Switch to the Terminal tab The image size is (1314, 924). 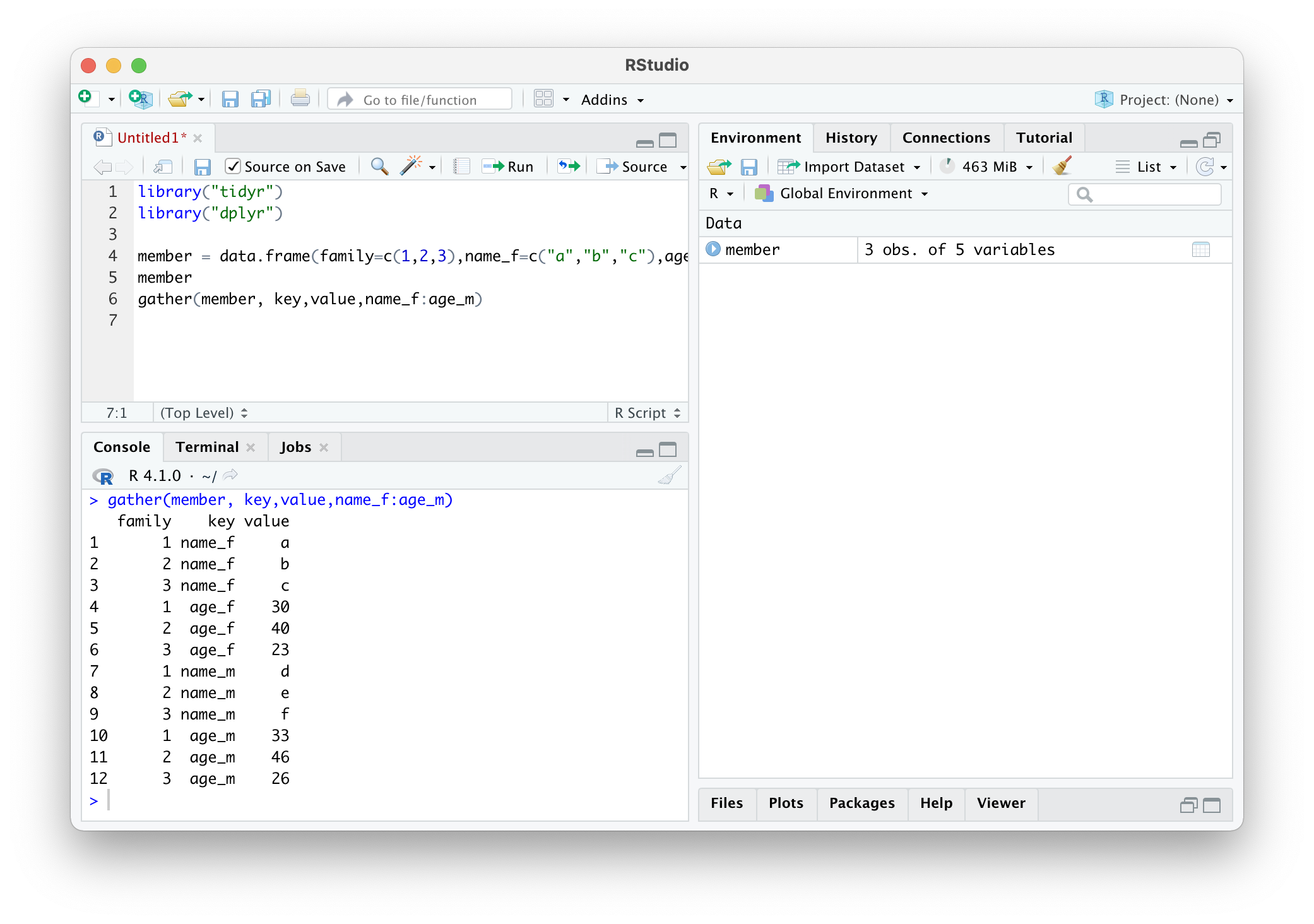[207, 447]
